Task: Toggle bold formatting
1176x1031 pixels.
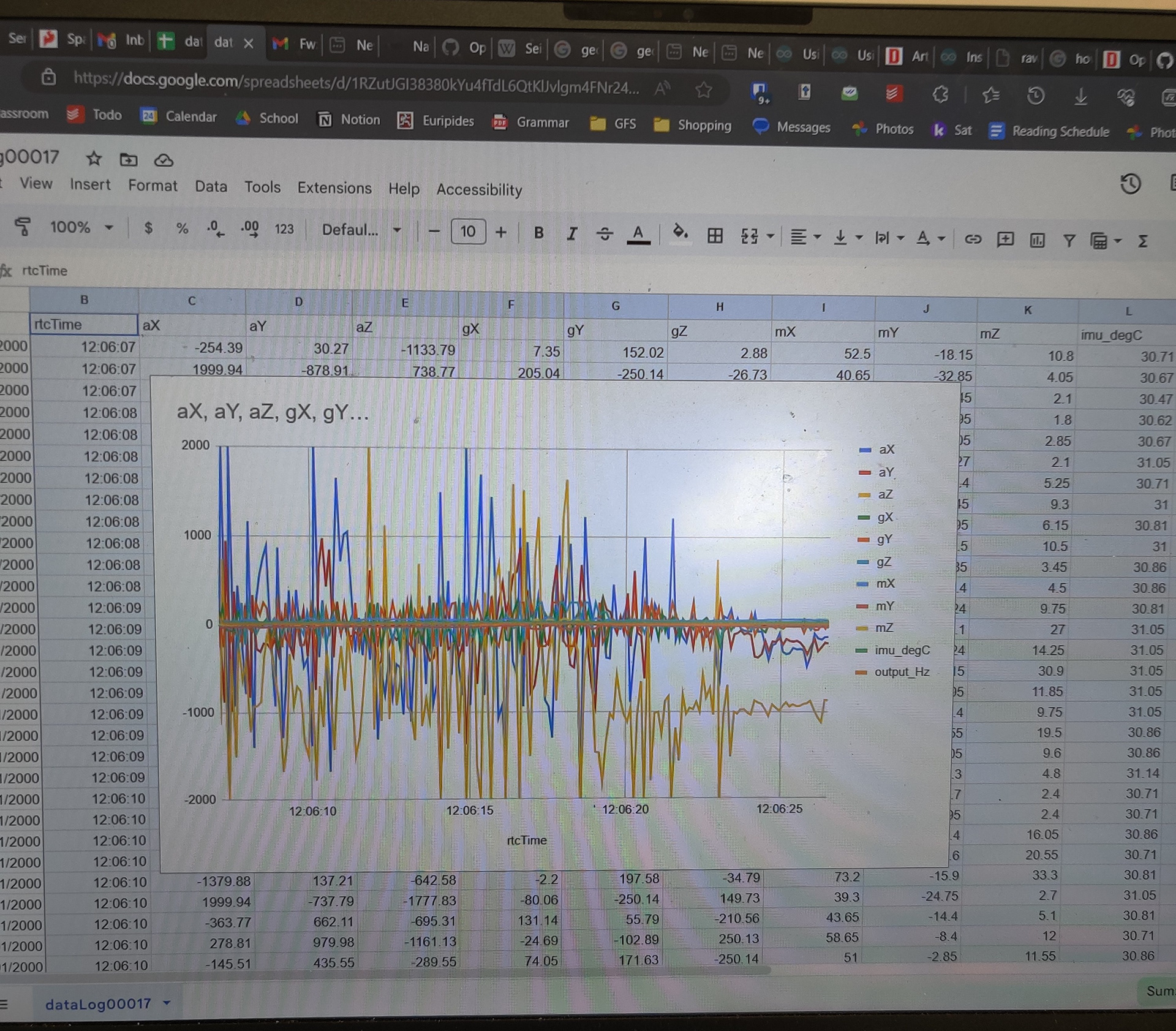Action: click(539, 233)
